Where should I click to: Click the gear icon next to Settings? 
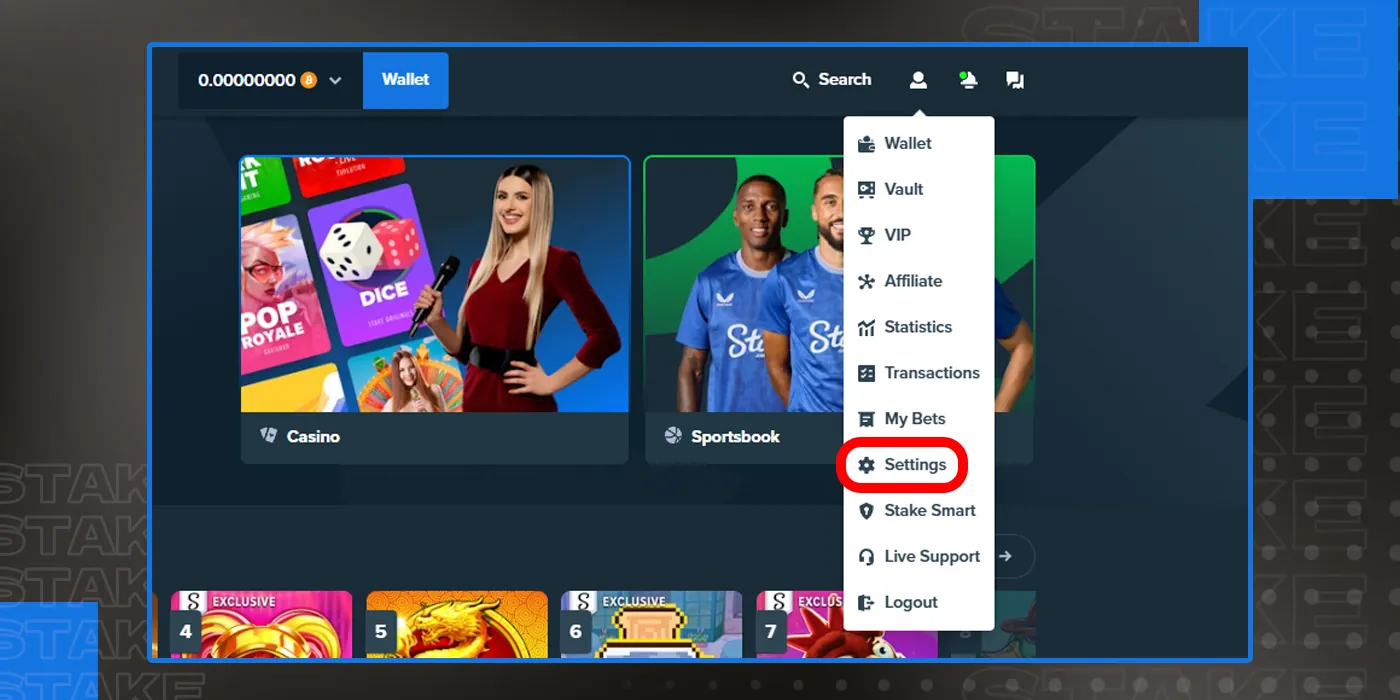click(867, 465)
